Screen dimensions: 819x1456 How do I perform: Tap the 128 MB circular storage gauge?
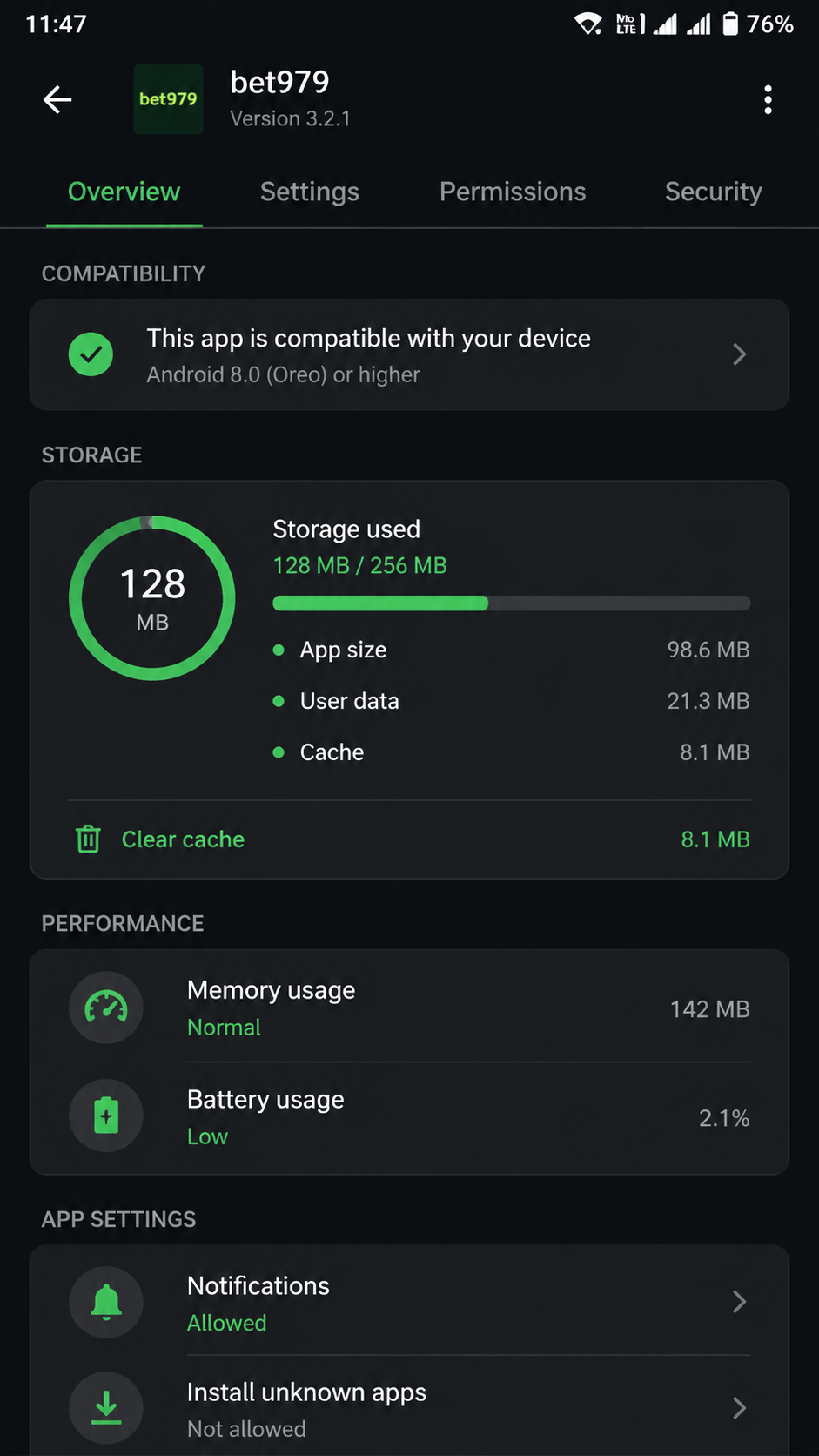tap(152, 598)
